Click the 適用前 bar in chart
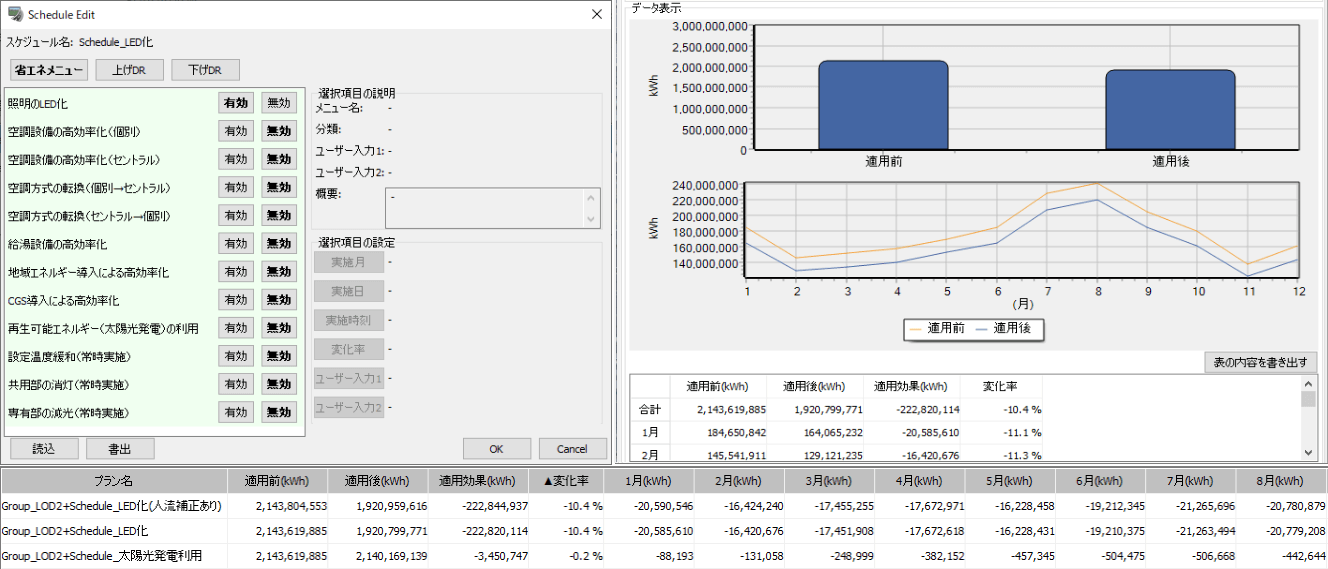Image resolution: width=1328 pixels, height=569 pixels. [x=883, y=105]
